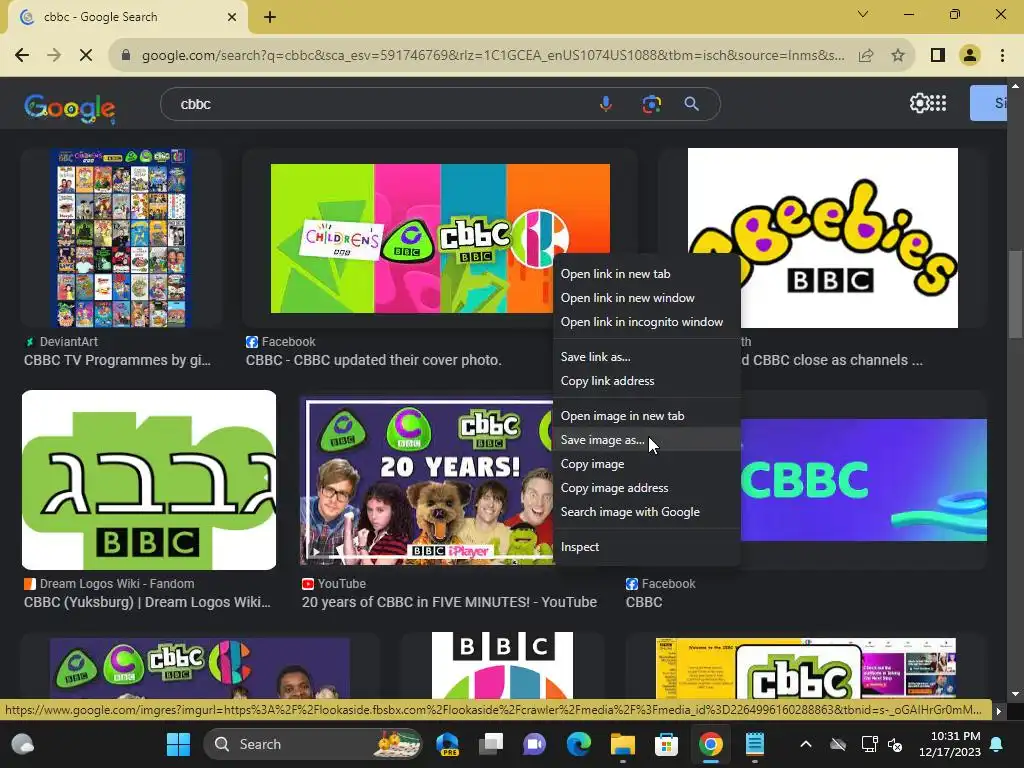Viewport: 1024px width, 768px height.
Task: Expand the tab search chevron
Action: pos(863,14)
